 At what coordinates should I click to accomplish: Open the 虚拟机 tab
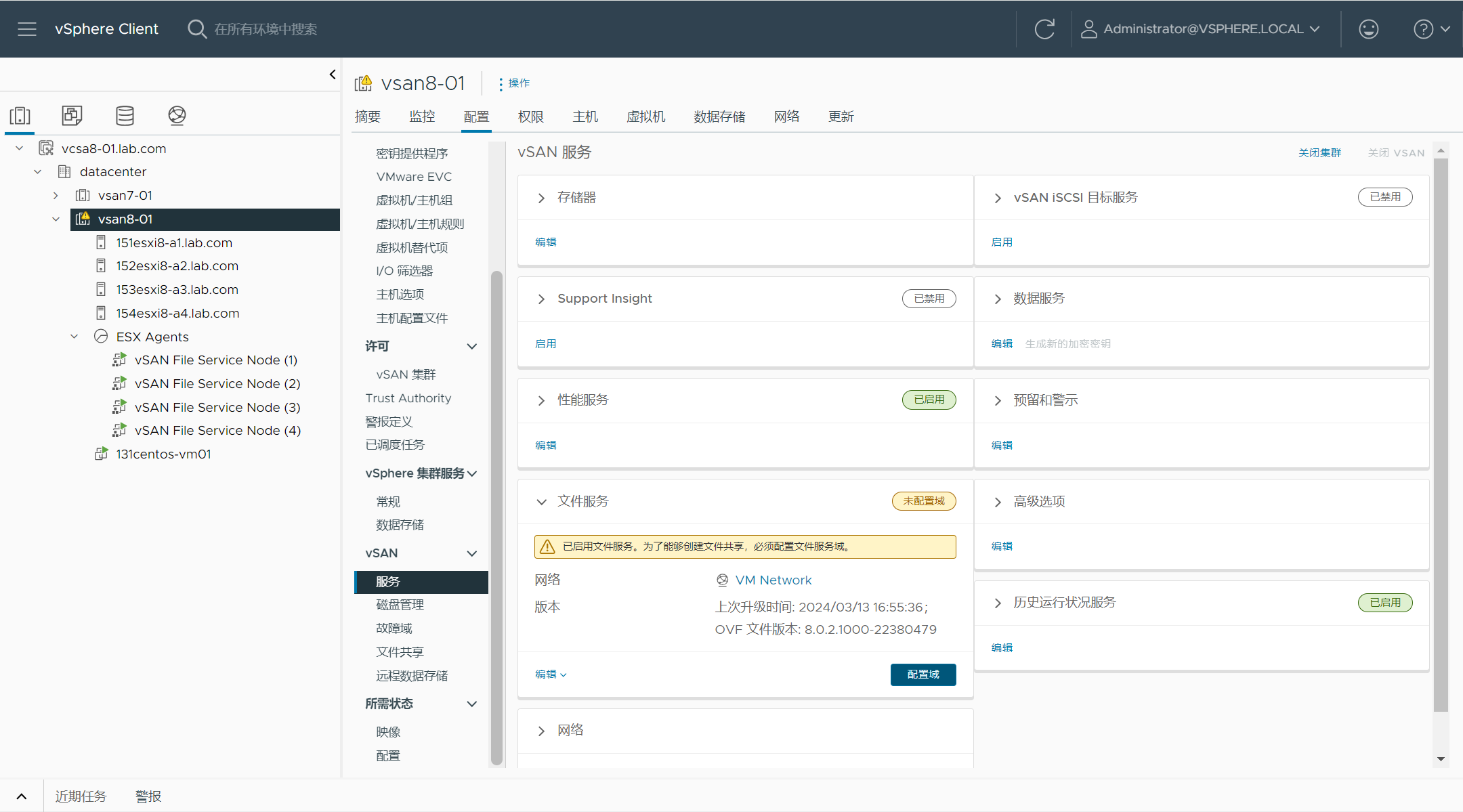(x=646, y=116)
